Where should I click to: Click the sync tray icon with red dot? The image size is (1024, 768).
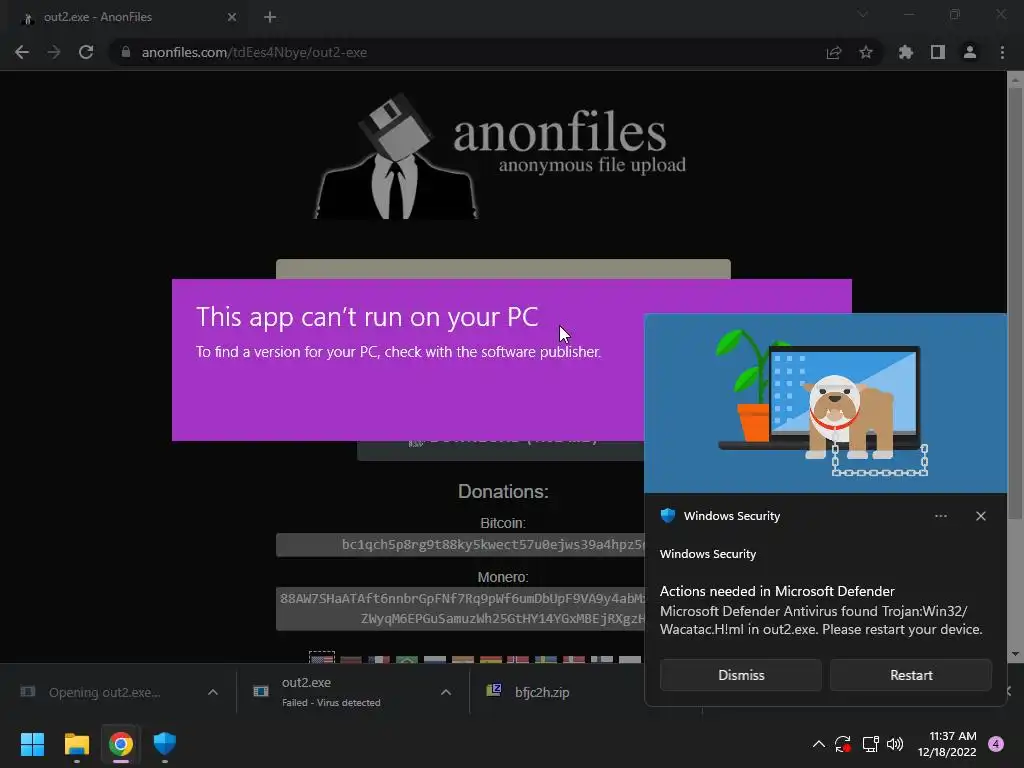click(842, 744)
